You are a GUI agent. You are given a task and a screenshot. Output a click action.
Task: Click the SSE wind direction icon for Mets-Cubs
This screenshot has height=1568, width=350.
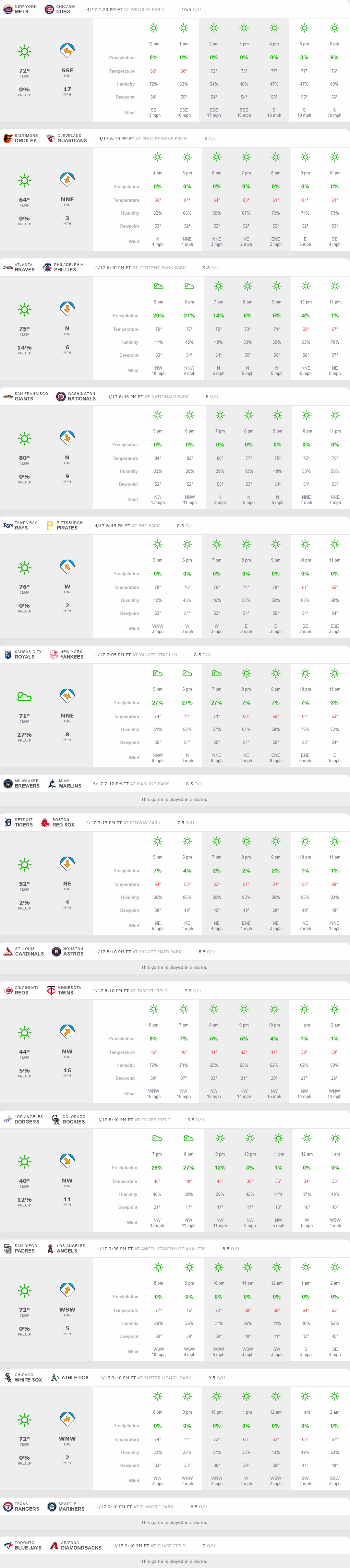67,51
